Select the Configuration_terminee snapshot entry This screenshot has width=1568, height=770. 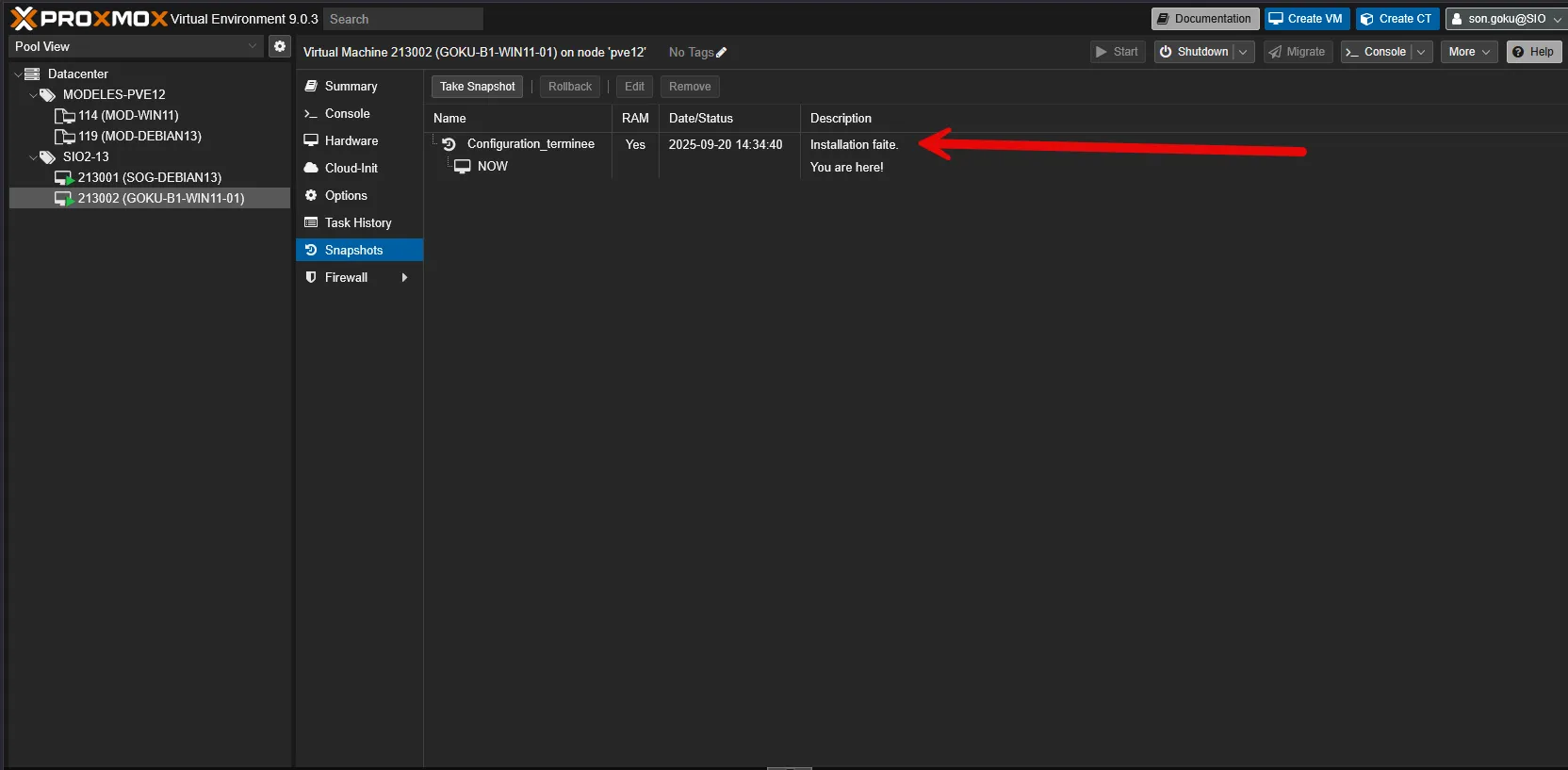530,144
